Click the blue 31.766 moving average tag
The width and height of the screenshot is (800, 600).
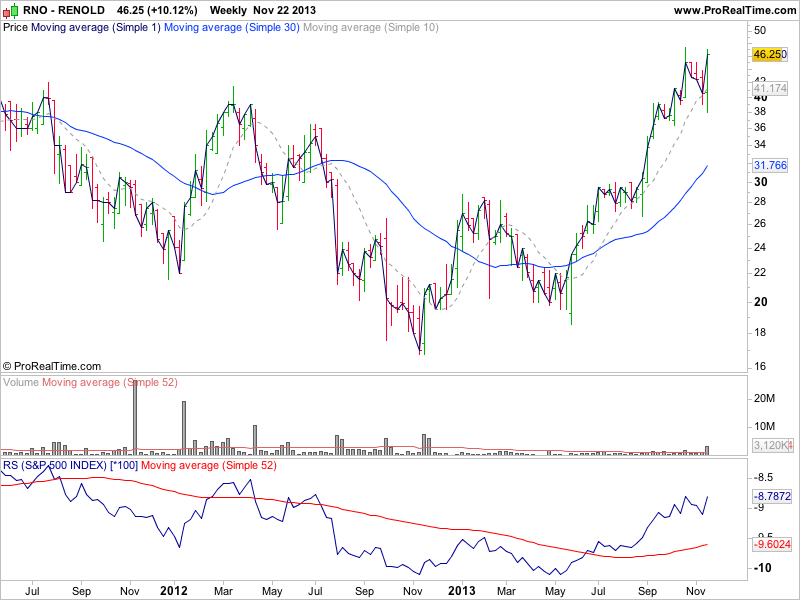[x=769, y=165]
